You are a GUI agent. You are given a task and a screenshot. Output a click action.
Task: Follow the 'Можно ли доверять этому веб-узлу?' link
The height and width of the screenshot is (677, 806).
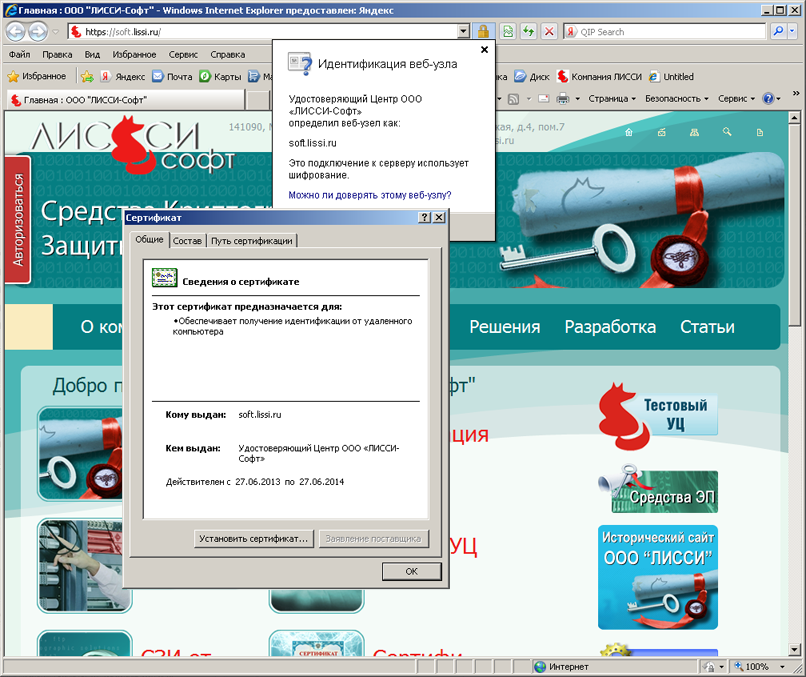tap(369, 195)
